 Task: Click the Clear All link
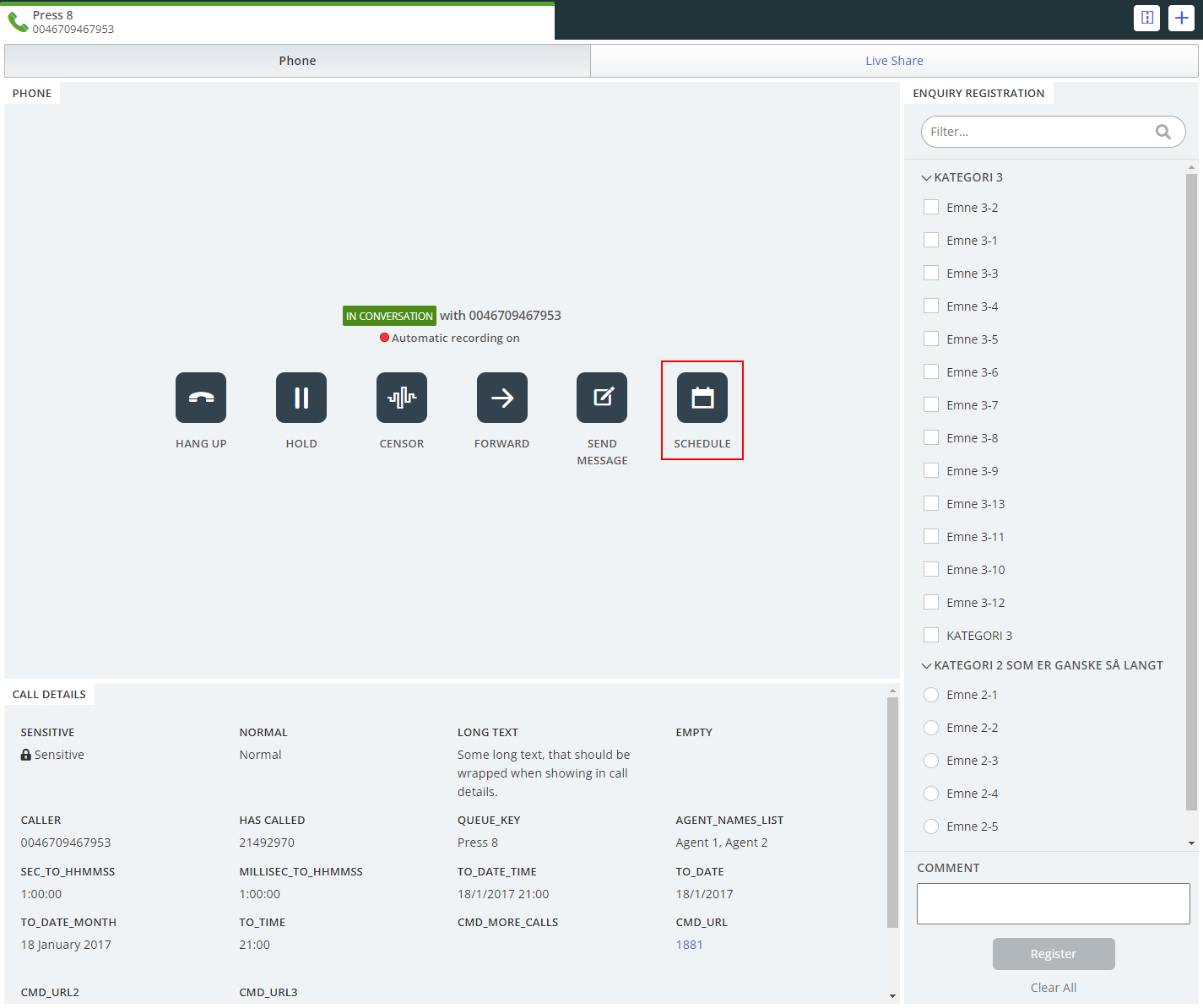point(1053,988)
